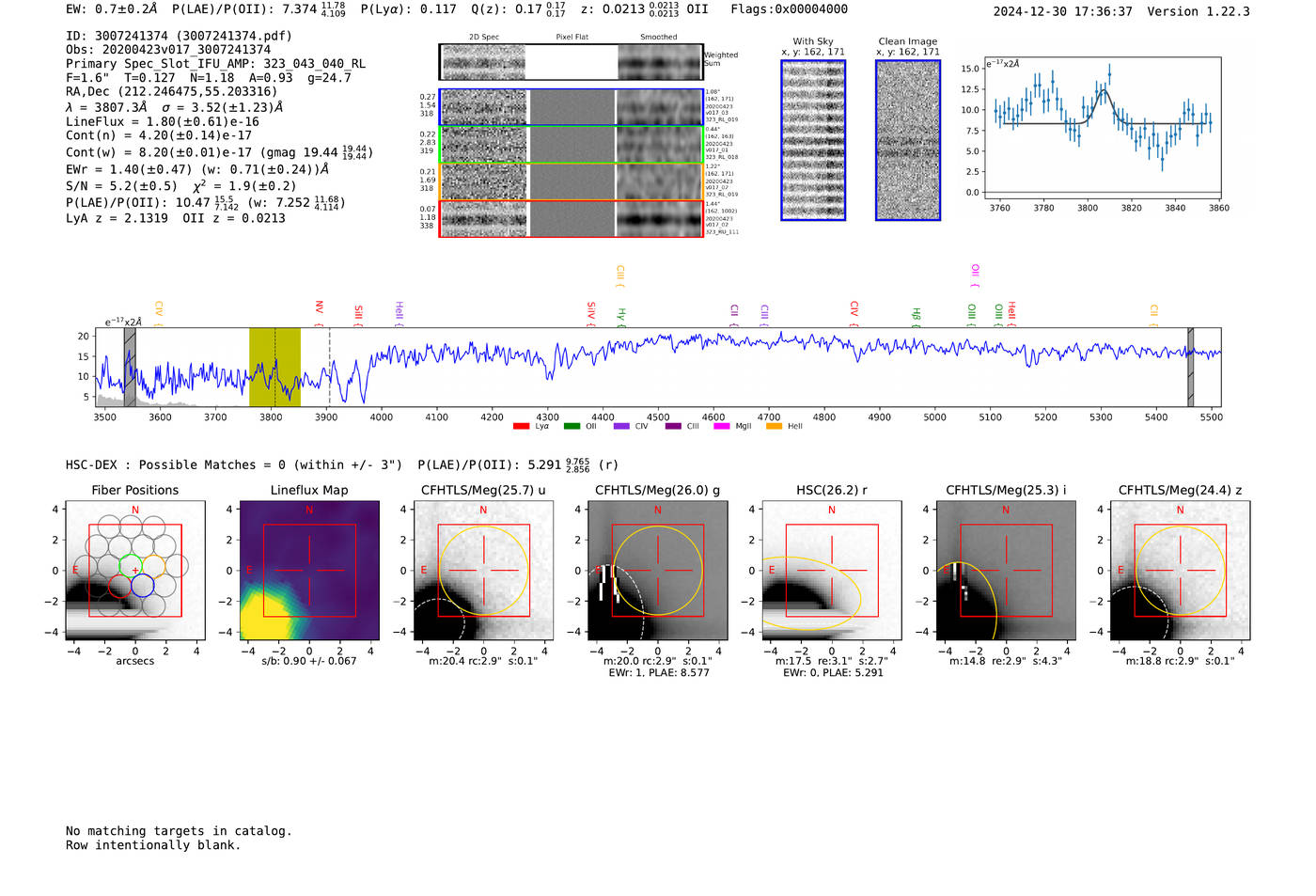Click the red Lyα legend swatch
The width and height of the screenshot is (1316, 896).
521,427
